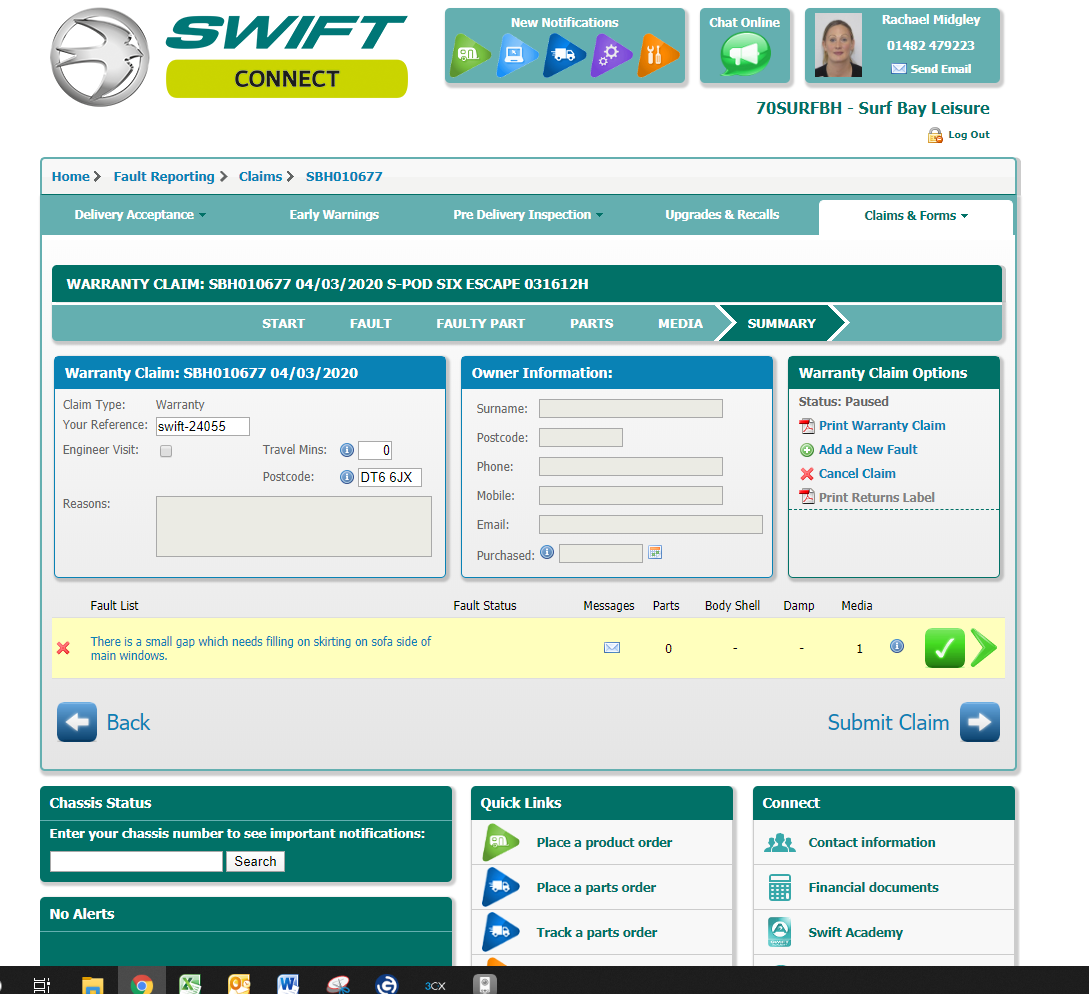Click owner Mobile field
This screenshot has height=994, width=1089.
click(x=631, y=495)
